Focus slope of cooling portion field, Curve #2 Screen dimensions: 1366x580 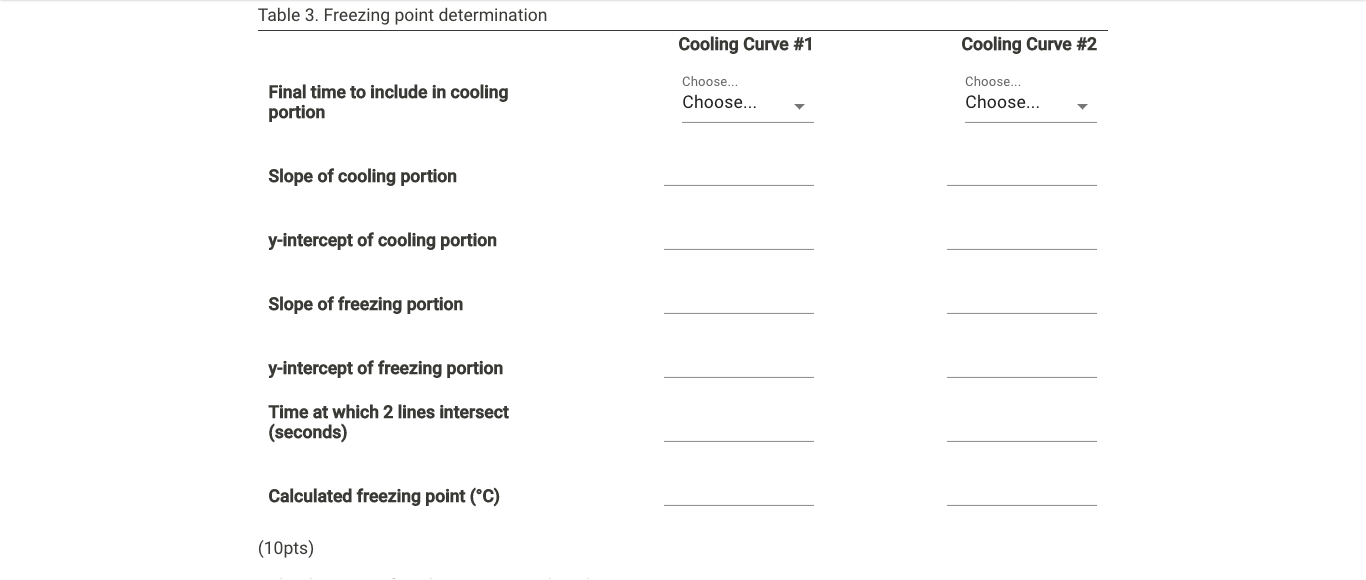tap(1022, 174)
